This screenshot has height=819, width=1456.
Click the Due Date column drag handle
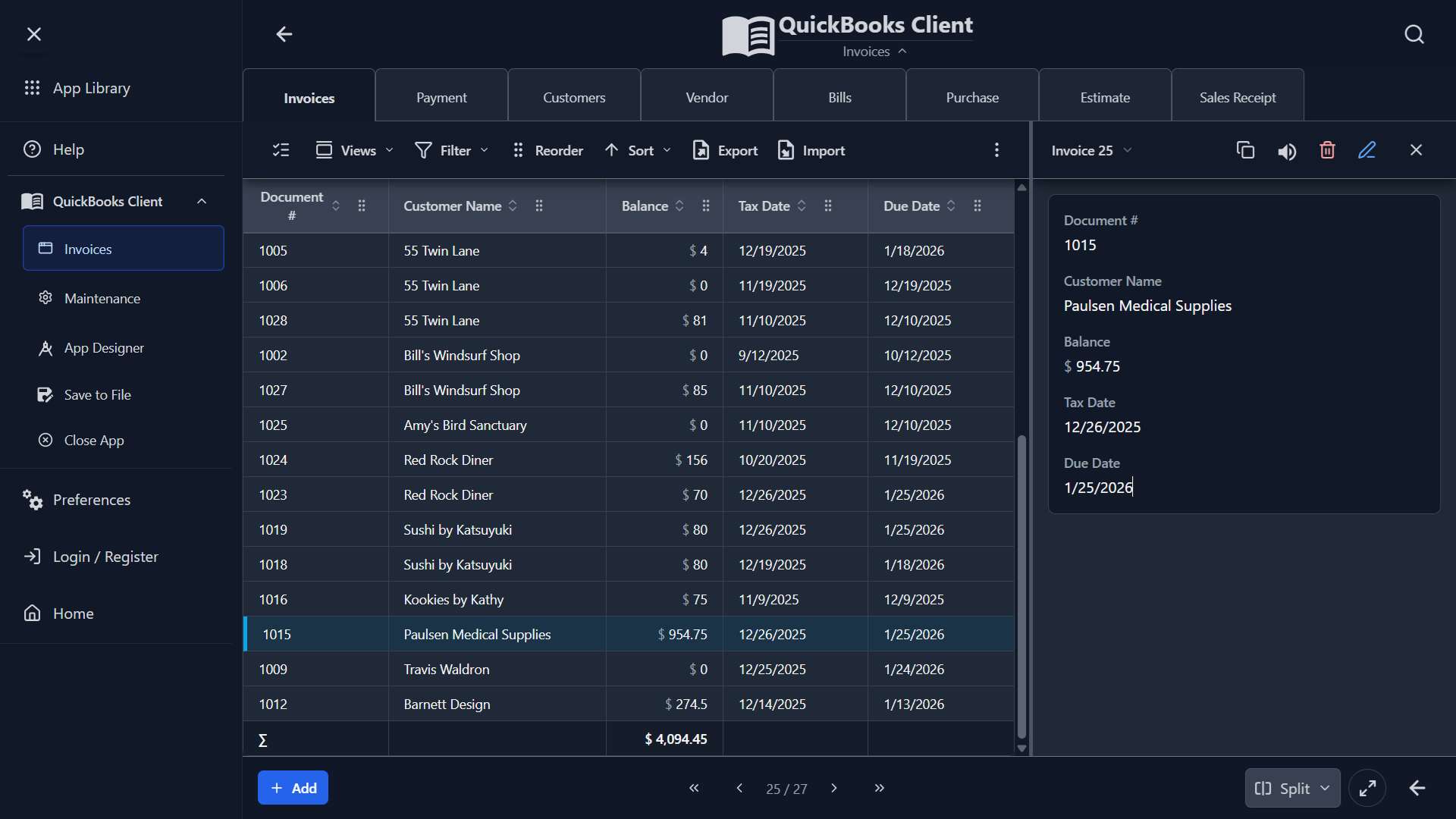click(x=977, y=206)
